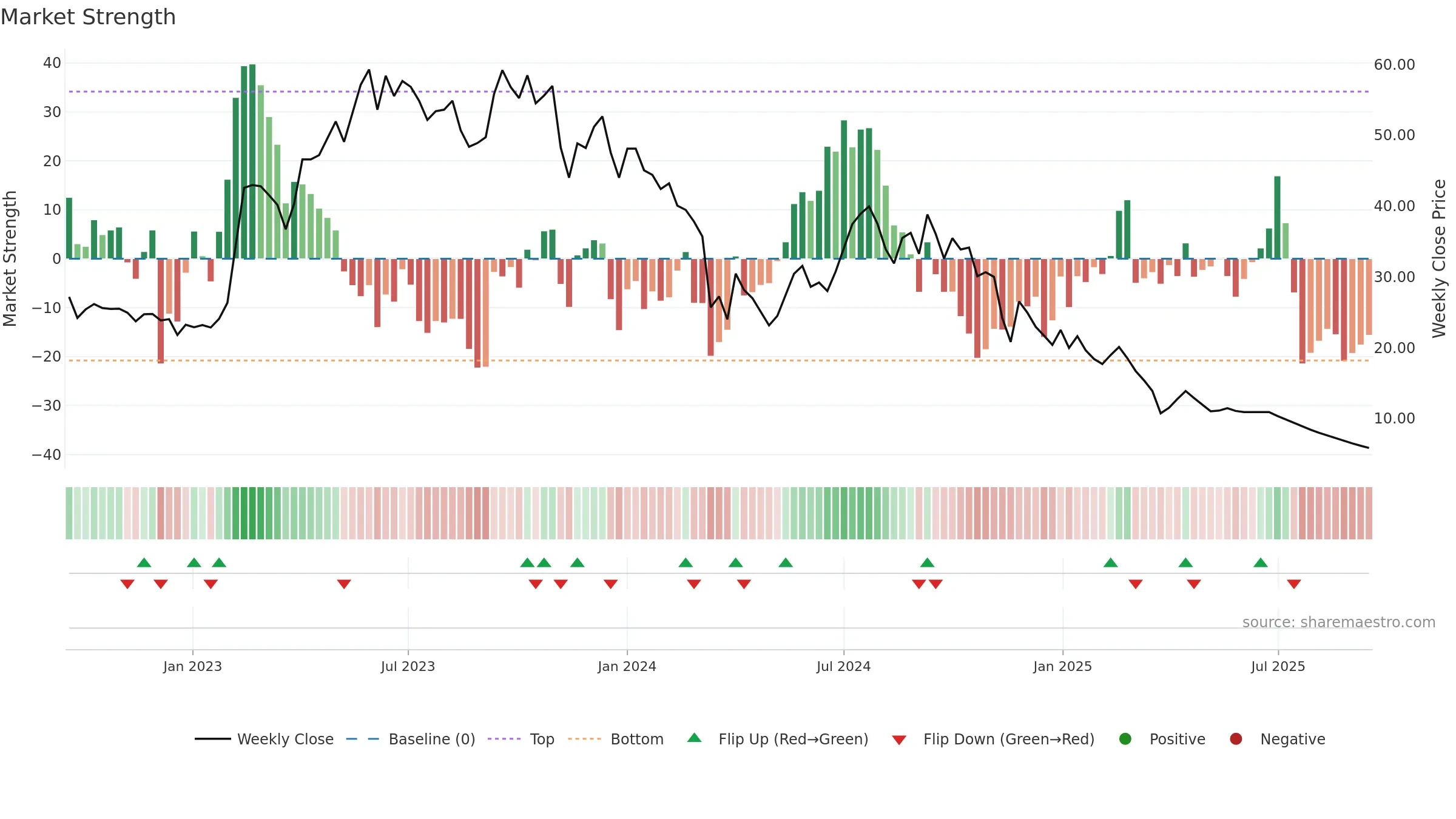Click the dark red Negative circle in legend
Viewport: 1456px width, 819px height.
1236,739
